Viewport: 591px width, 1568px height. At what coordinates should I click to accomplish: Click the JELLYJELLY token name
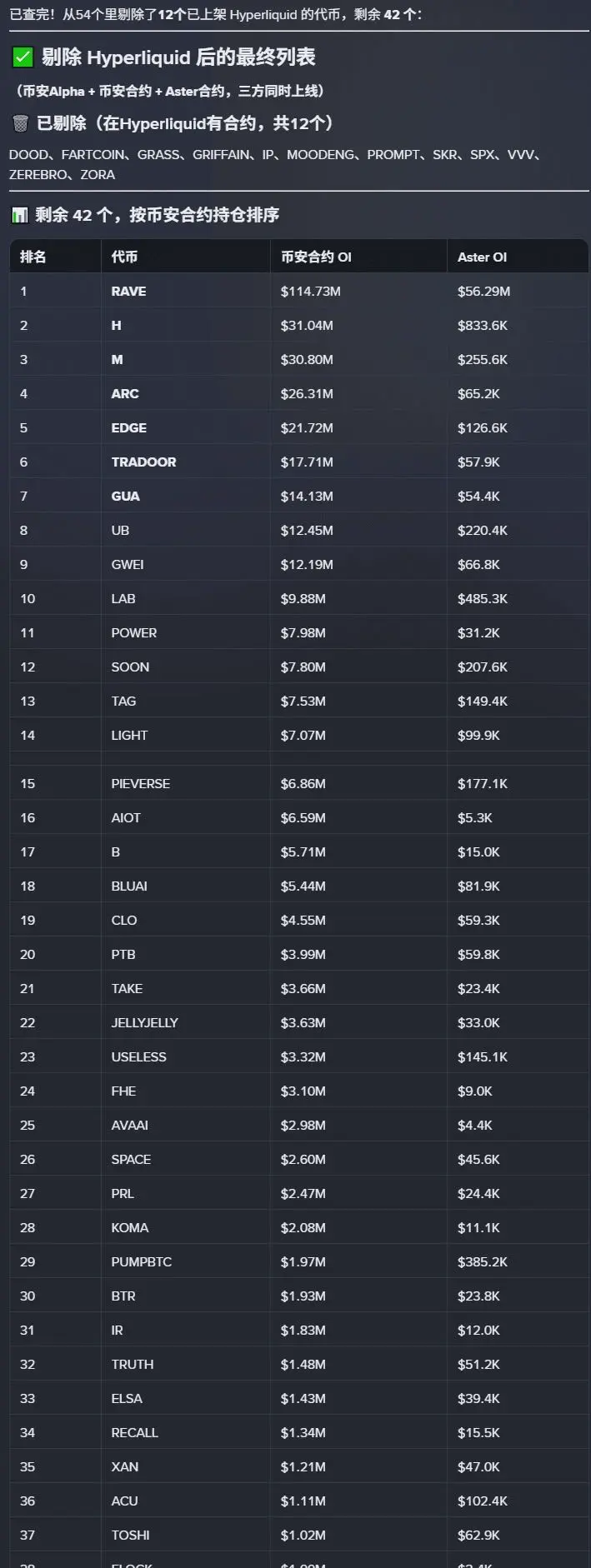(144, 1022)
